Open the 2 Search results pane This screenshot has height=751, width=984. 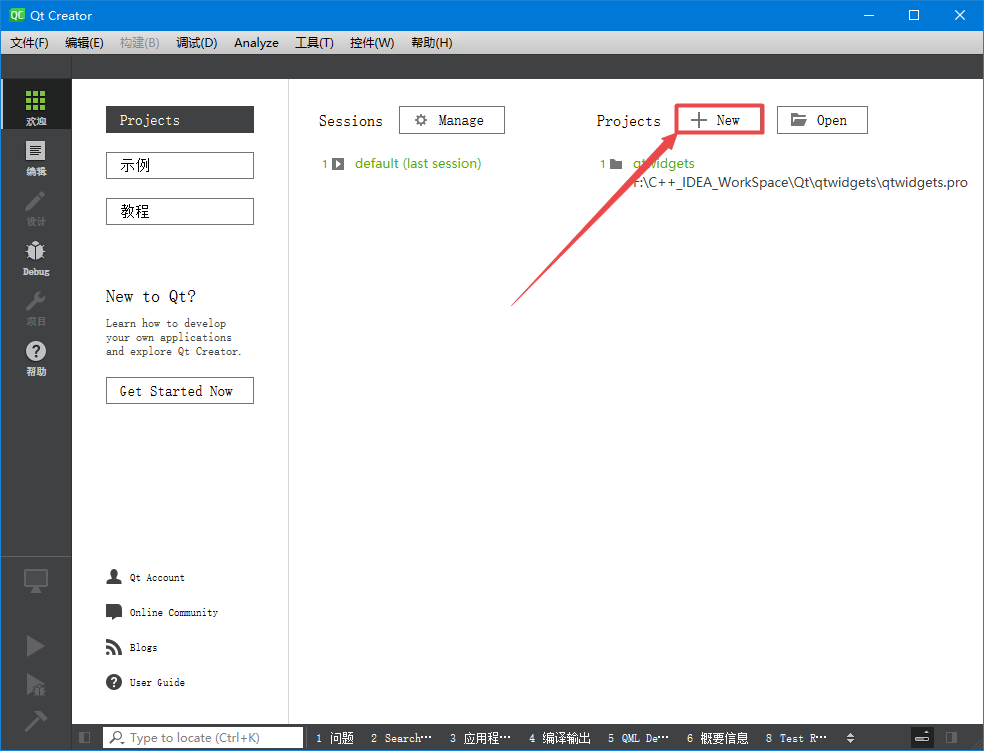(x=402, y=738)
